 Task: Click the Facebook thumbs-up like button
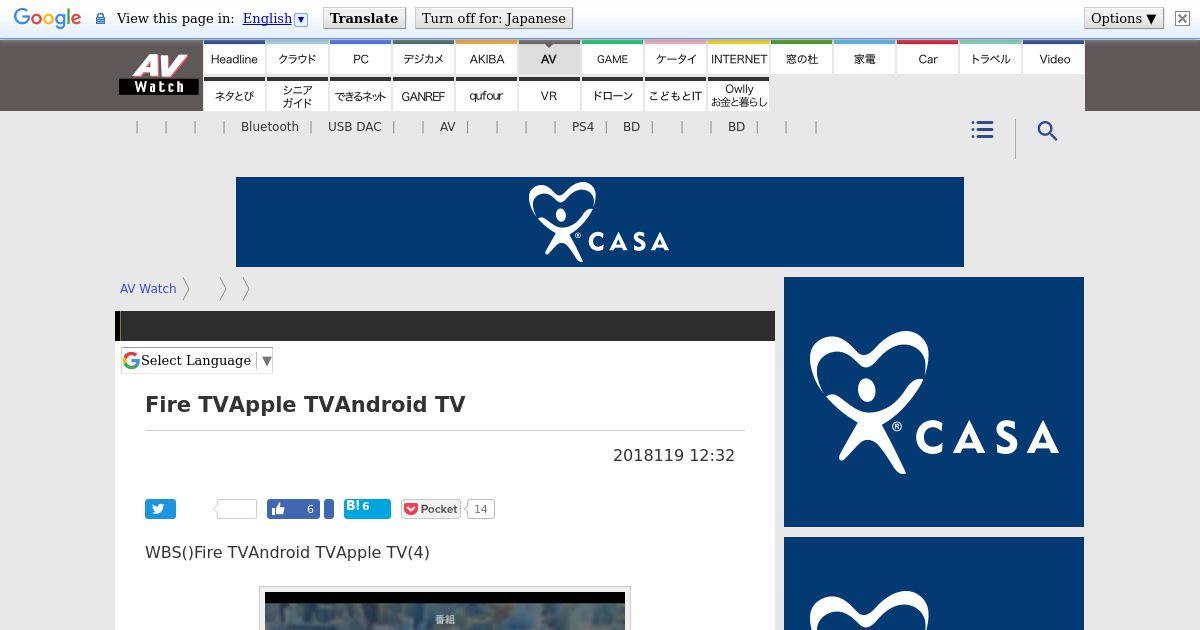(x=293, y=509)
